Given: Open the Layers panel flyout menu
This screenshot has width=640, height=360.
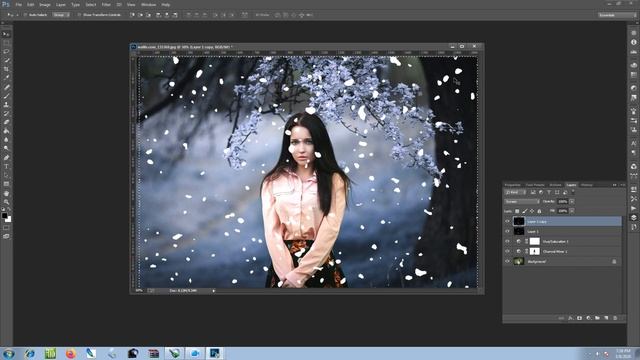Looking at the screenshot, I should [622, 185].
